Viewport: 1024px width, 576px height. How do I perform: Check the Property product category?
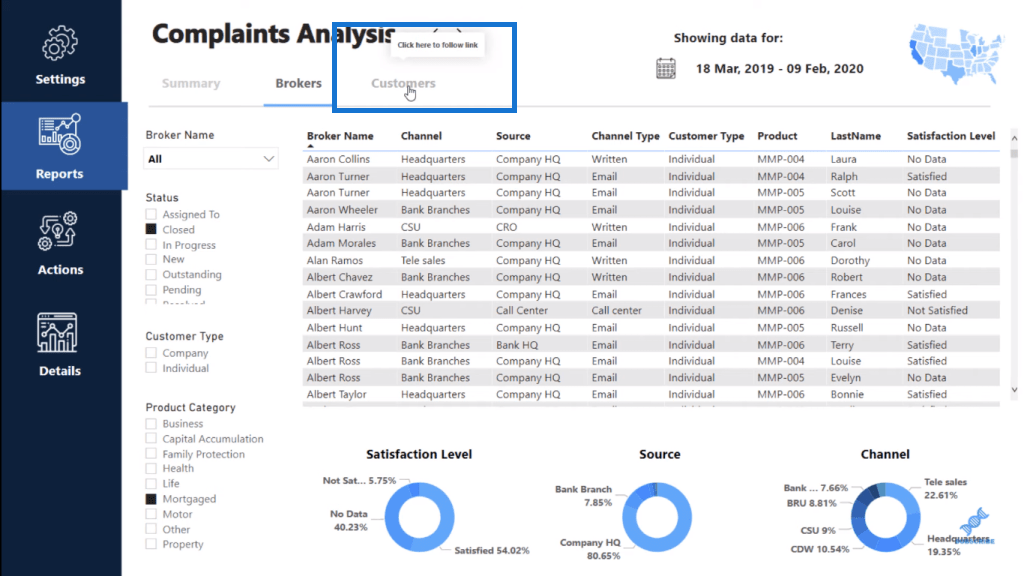pyautogui.click(x=151, y=544)
